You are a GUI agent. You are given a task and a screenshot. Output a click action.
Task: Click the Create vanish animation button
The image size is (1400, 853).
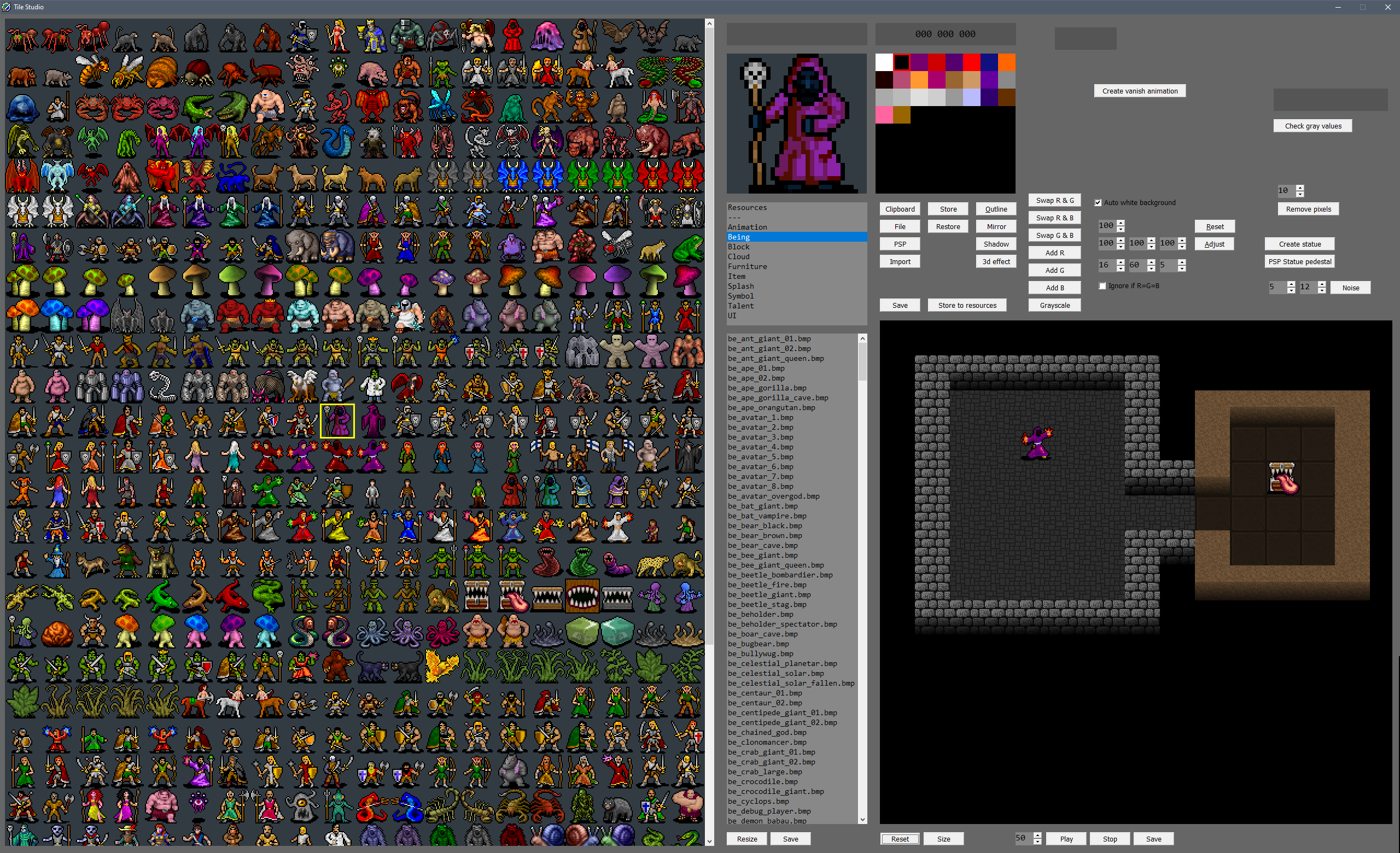(1139, 91)
